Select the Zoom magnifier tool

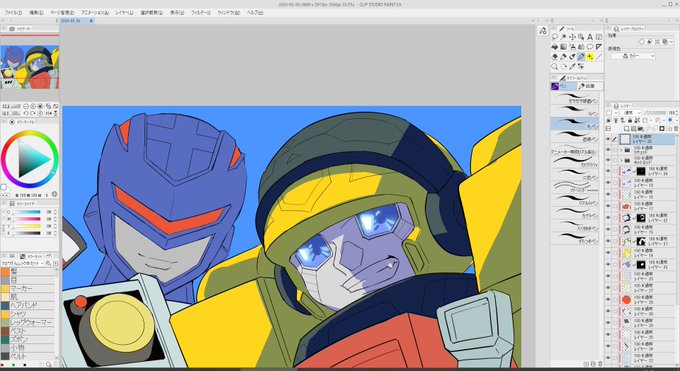(x=554, y=66)
